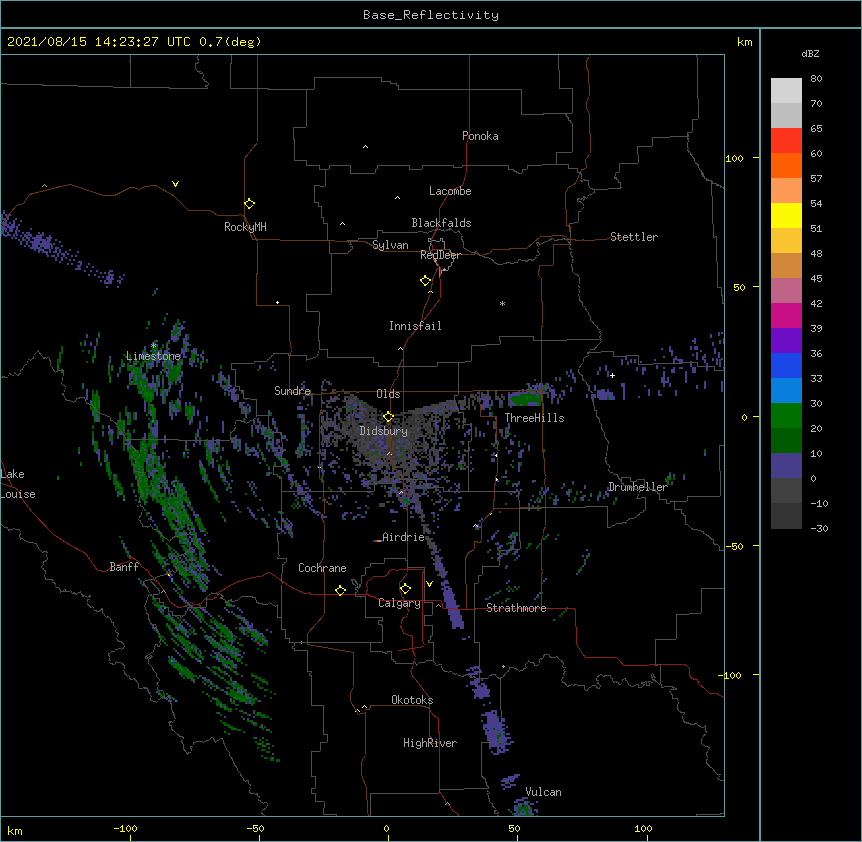Viewport: 862px width, 842px height.
Task: Select the Cochrane city label
Action: 322,568
